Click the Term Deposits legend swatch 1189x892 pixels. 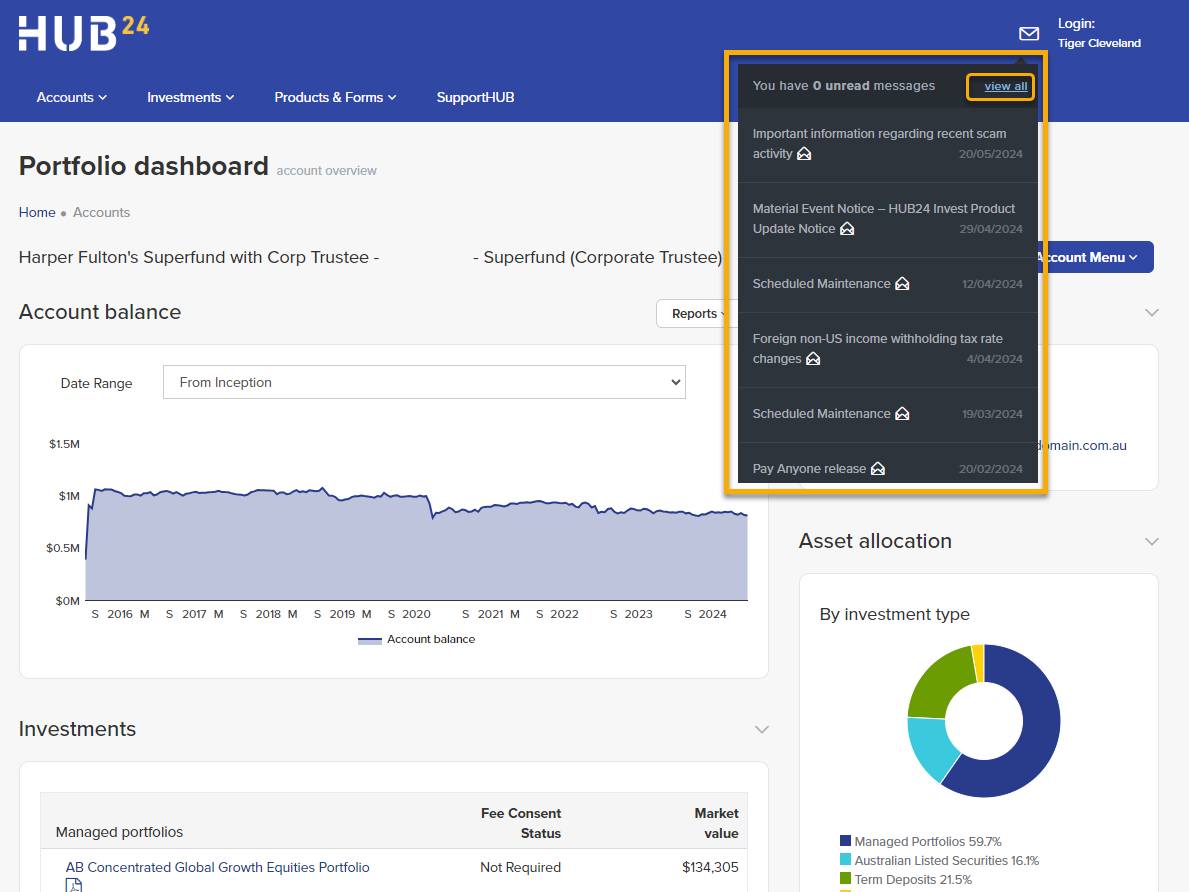tap(845, 878)
